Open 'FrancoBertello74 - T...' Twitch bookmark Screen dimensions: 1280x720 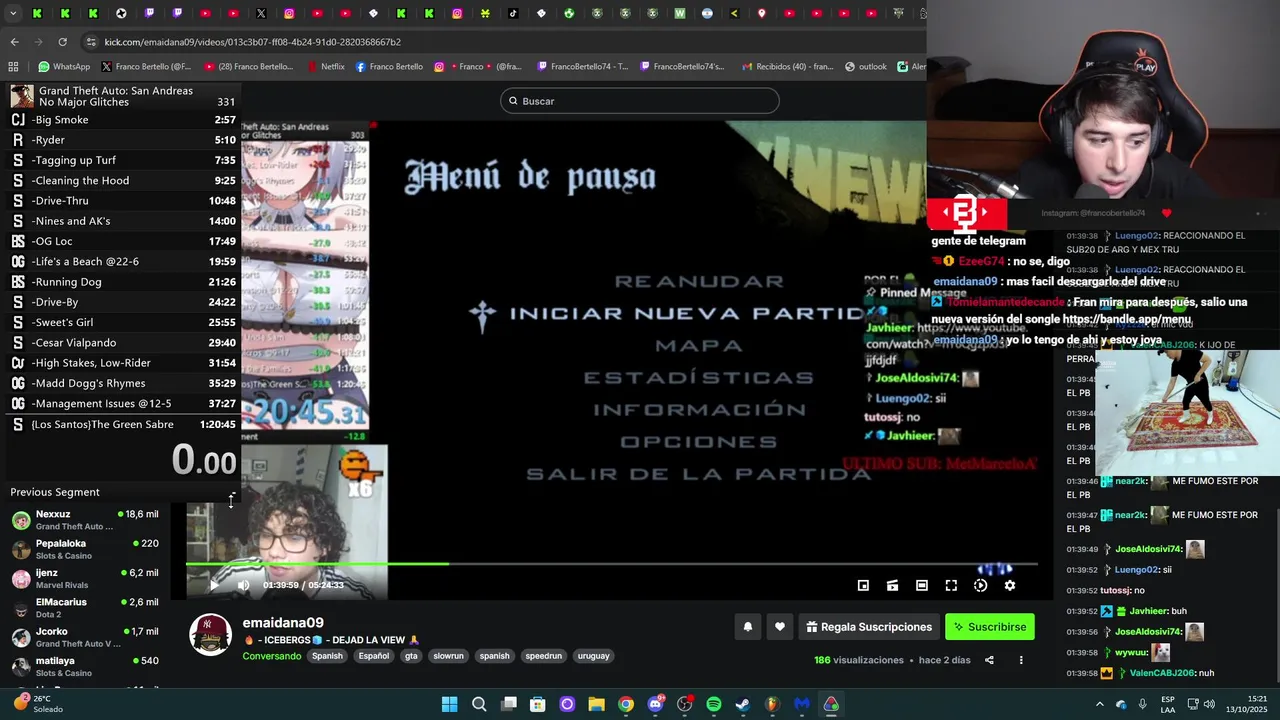coord(583,67)
